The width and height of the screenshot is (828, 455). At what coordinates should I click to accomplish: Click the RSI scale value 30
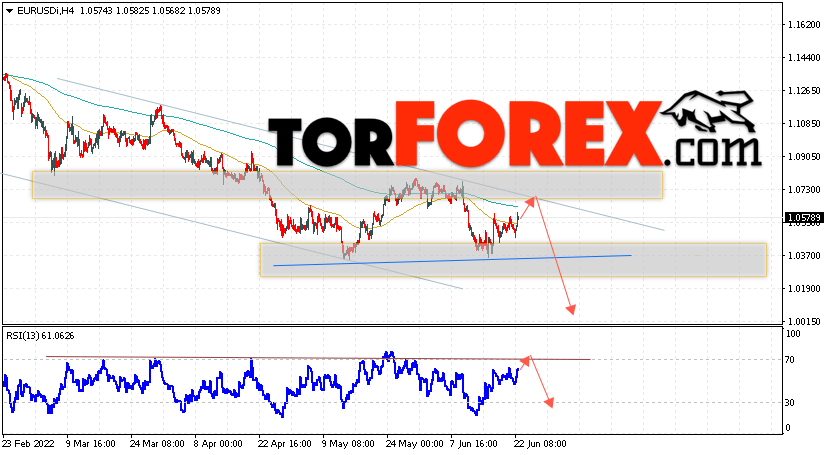click(790, 403)
